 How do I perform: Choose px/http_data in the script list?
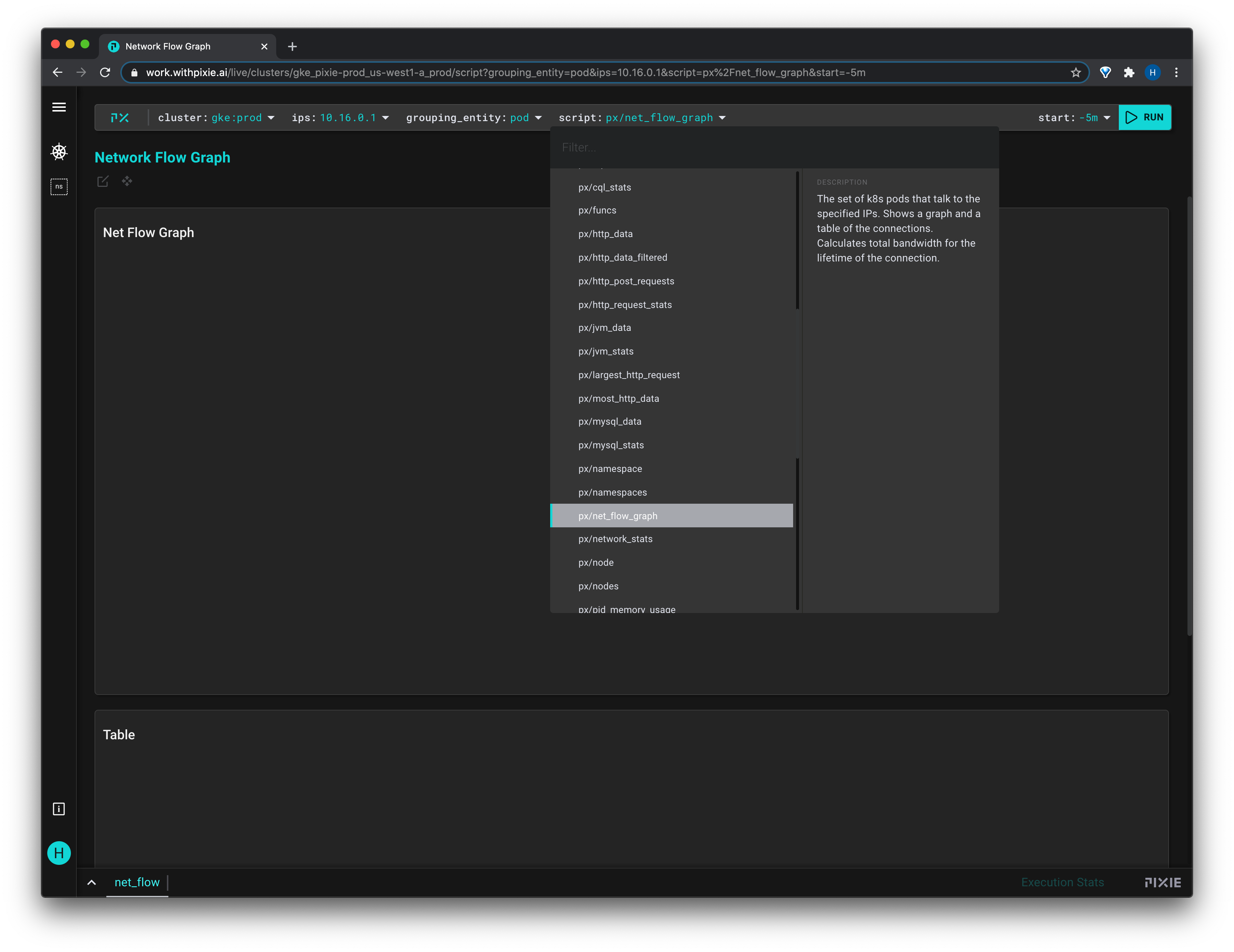[x=605, y=234]
